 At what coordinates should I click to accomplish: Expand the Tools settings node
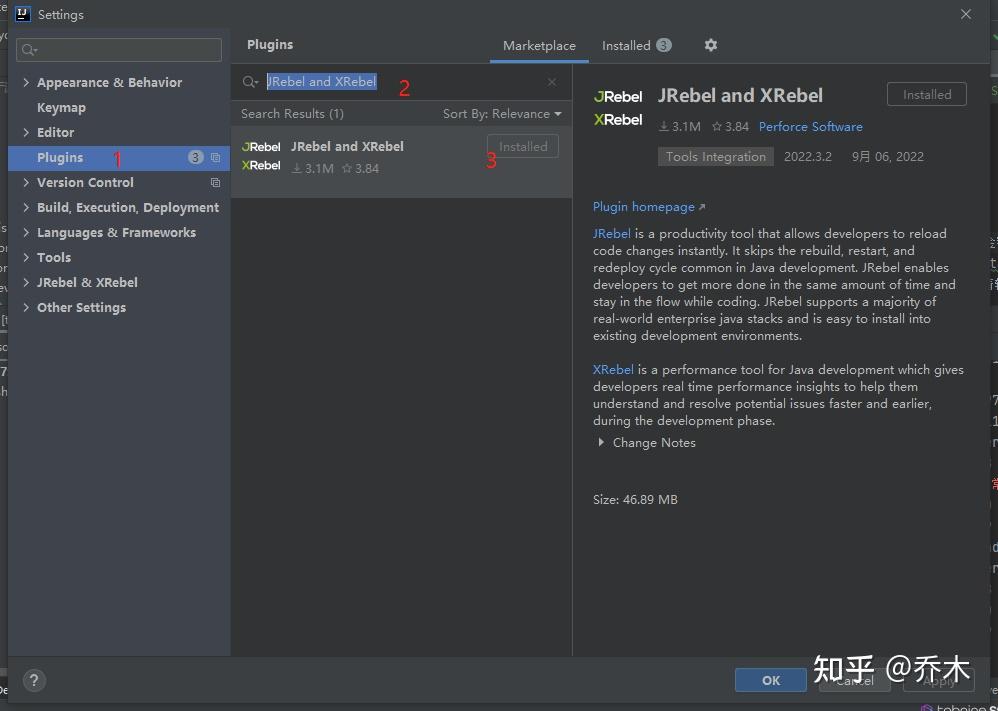pos(26,257)
